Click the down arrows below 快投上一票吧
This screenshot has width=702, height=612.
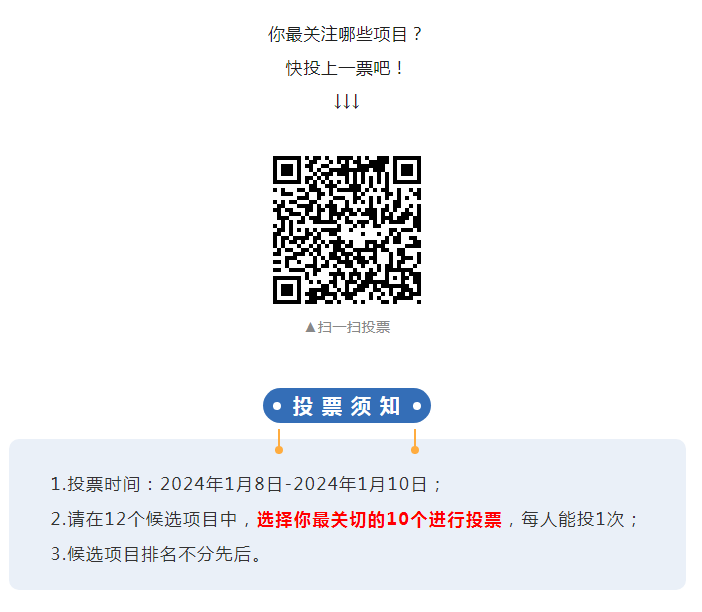pos(347,101)
